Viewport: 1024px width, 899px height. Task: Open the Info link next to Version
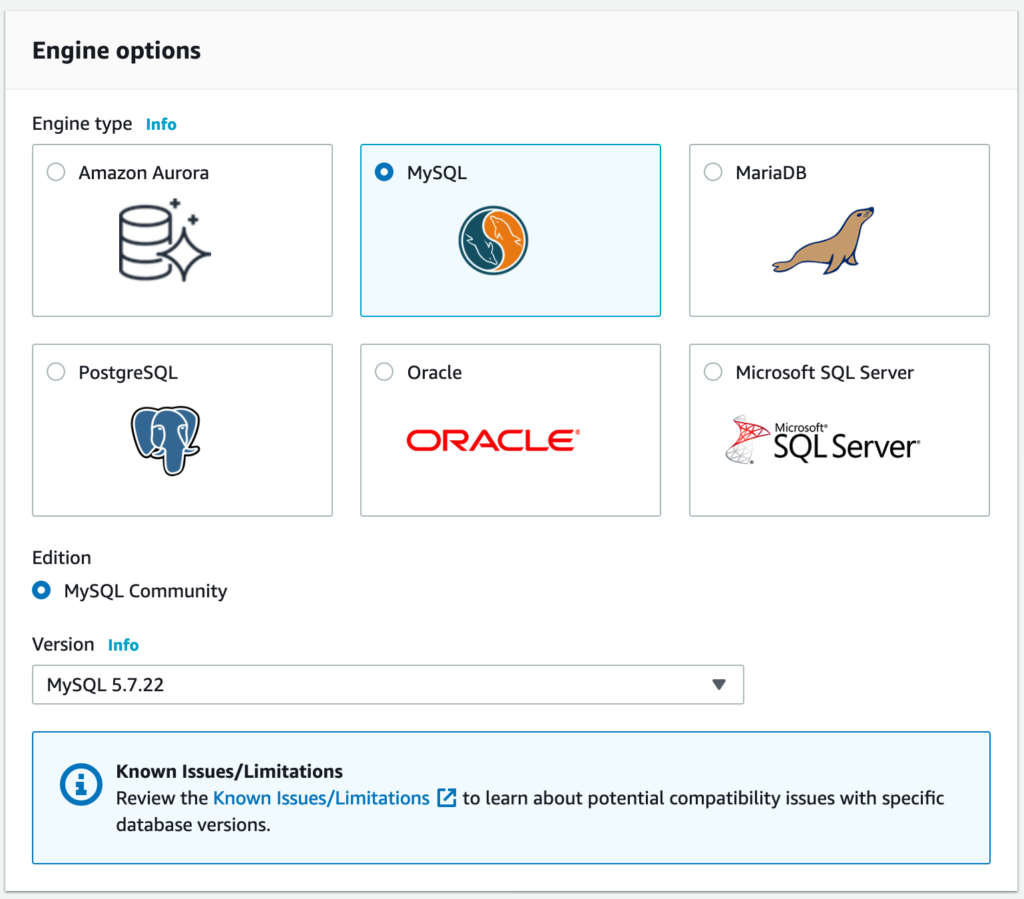click(123, 645)
